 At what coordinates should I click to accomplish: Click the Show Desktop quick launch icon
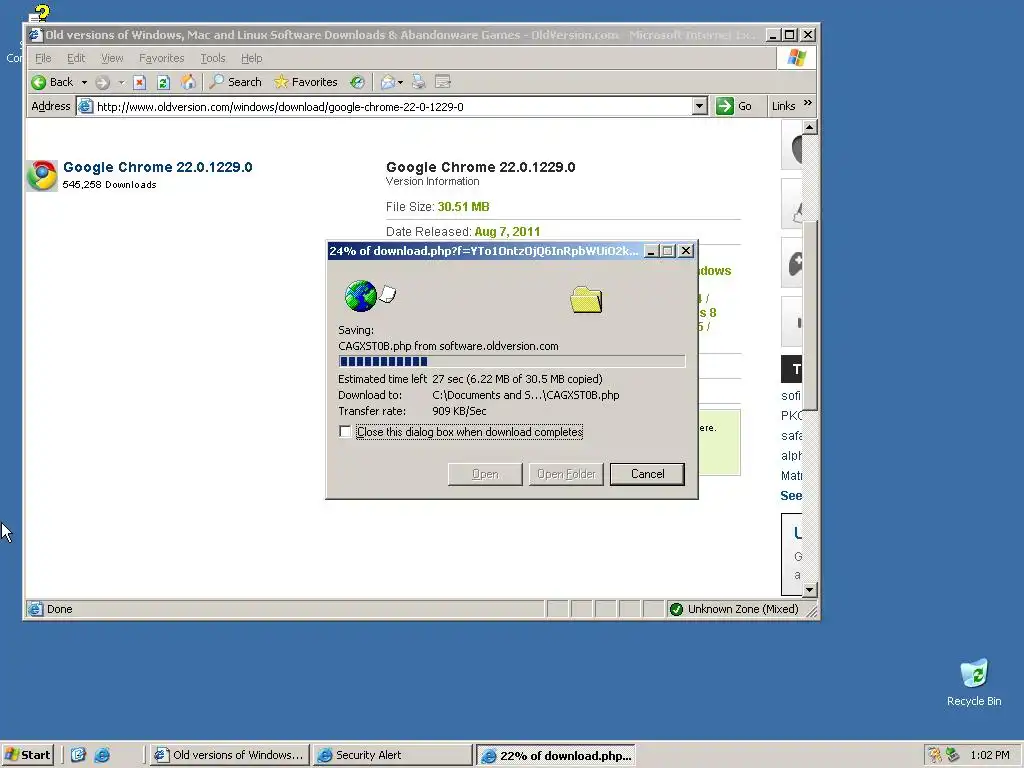pyautogui.click(x=78, y=755)
